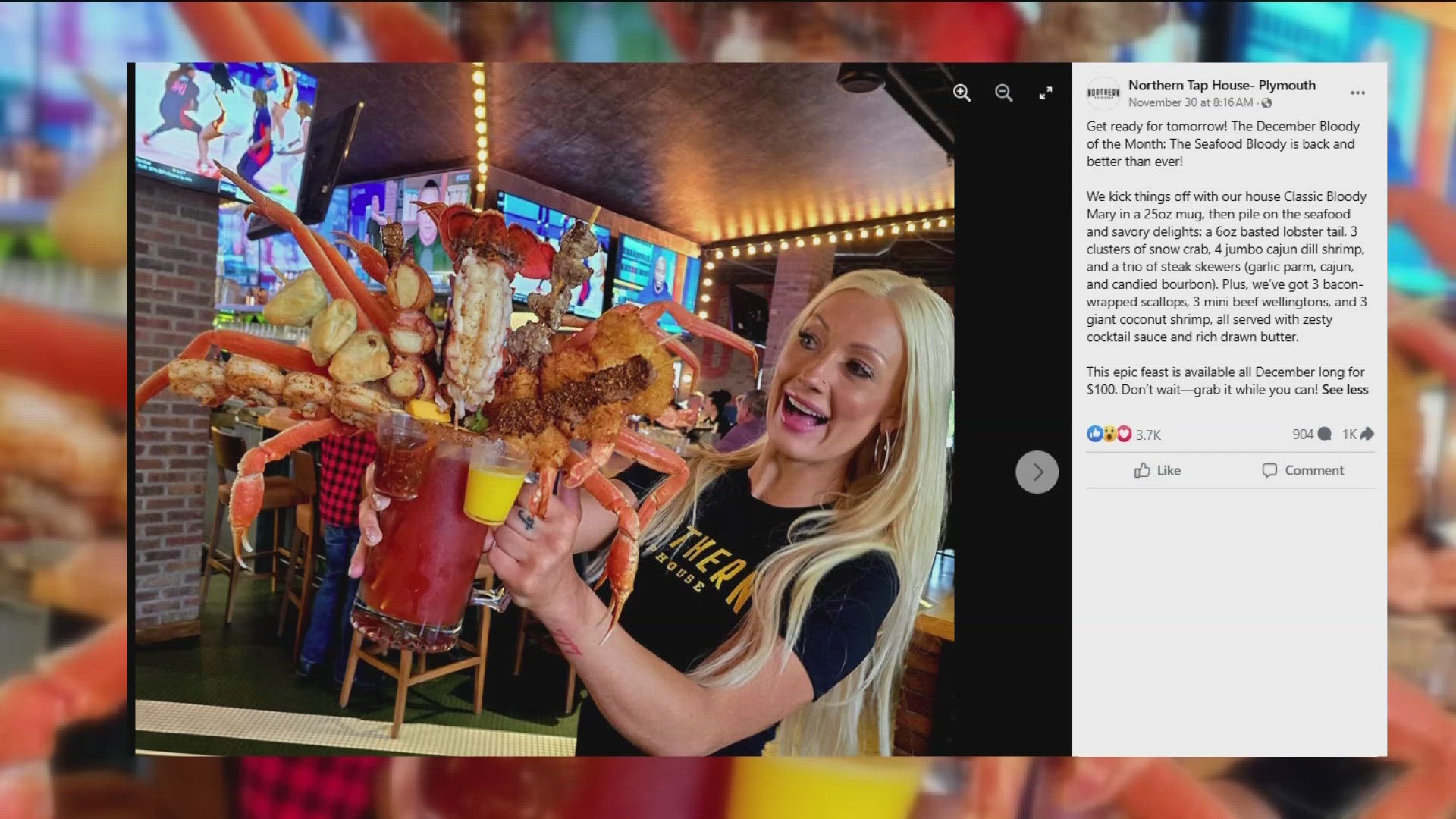Enter fullscreen photo view

[x=1045, y=93]
